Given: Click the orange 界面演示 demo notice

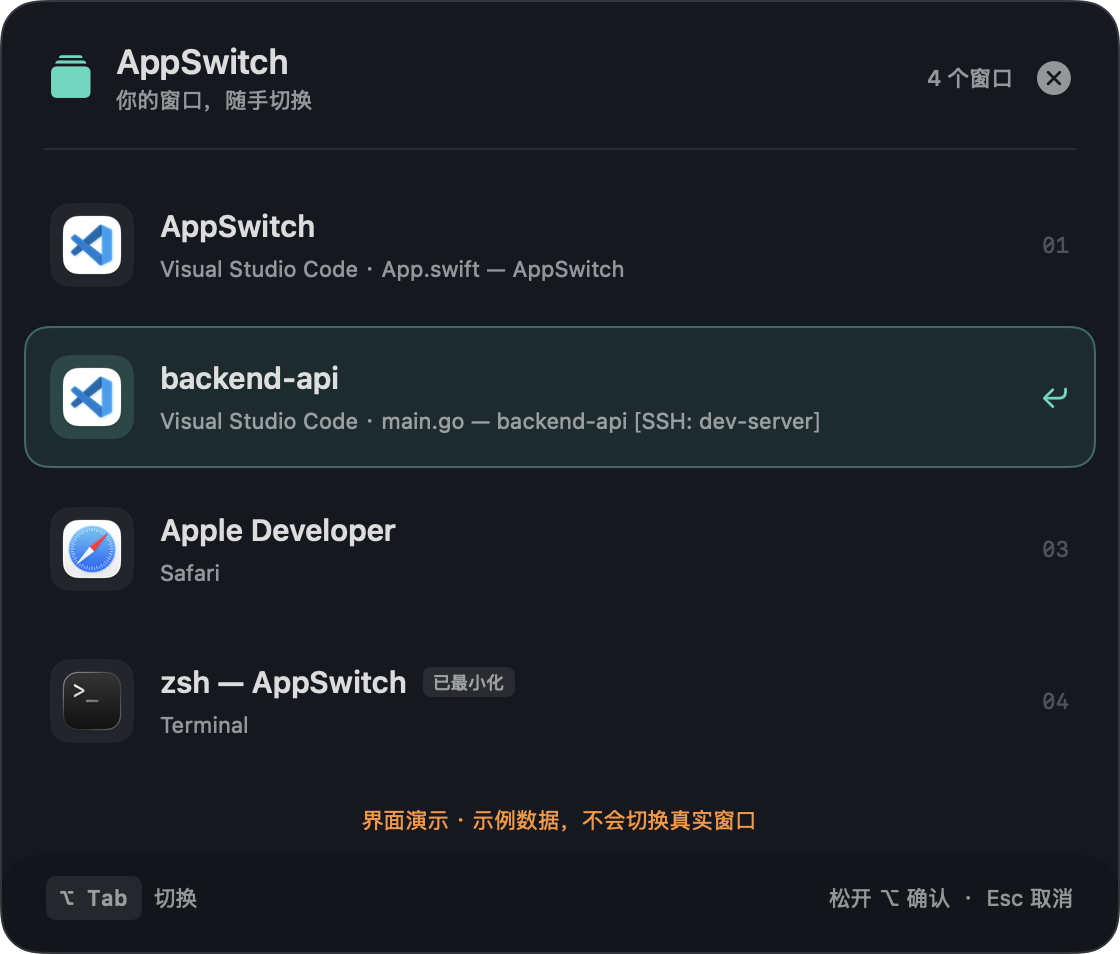Looking at the screenshot, I should click(x=559, y=820).
